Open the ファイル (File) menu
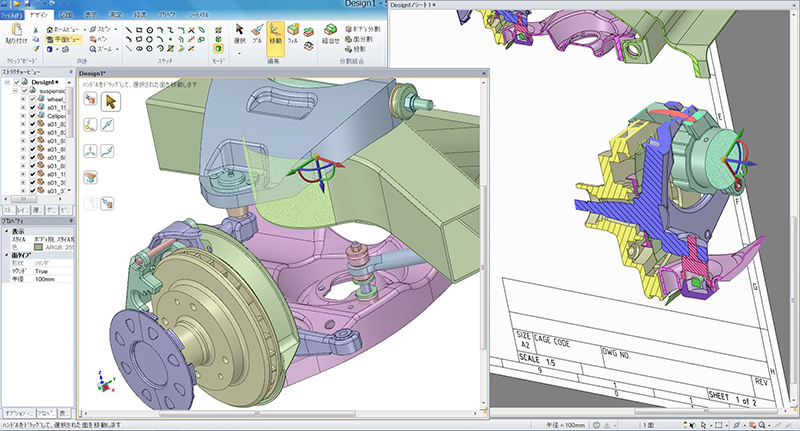 click(12, 16)
